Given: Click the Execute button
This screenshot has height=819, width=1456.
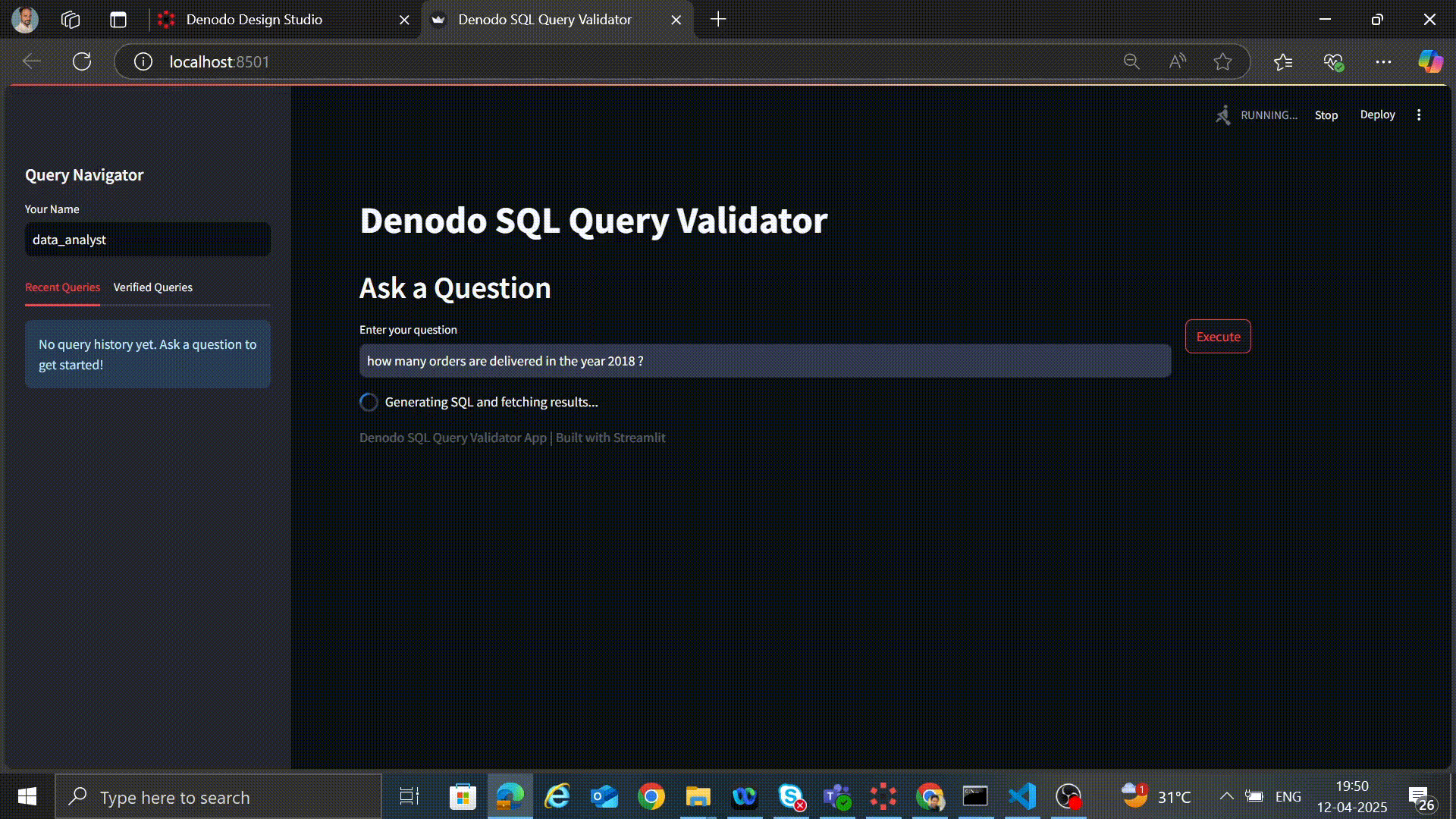Looking at the screenshot, I should [1218, 337].
